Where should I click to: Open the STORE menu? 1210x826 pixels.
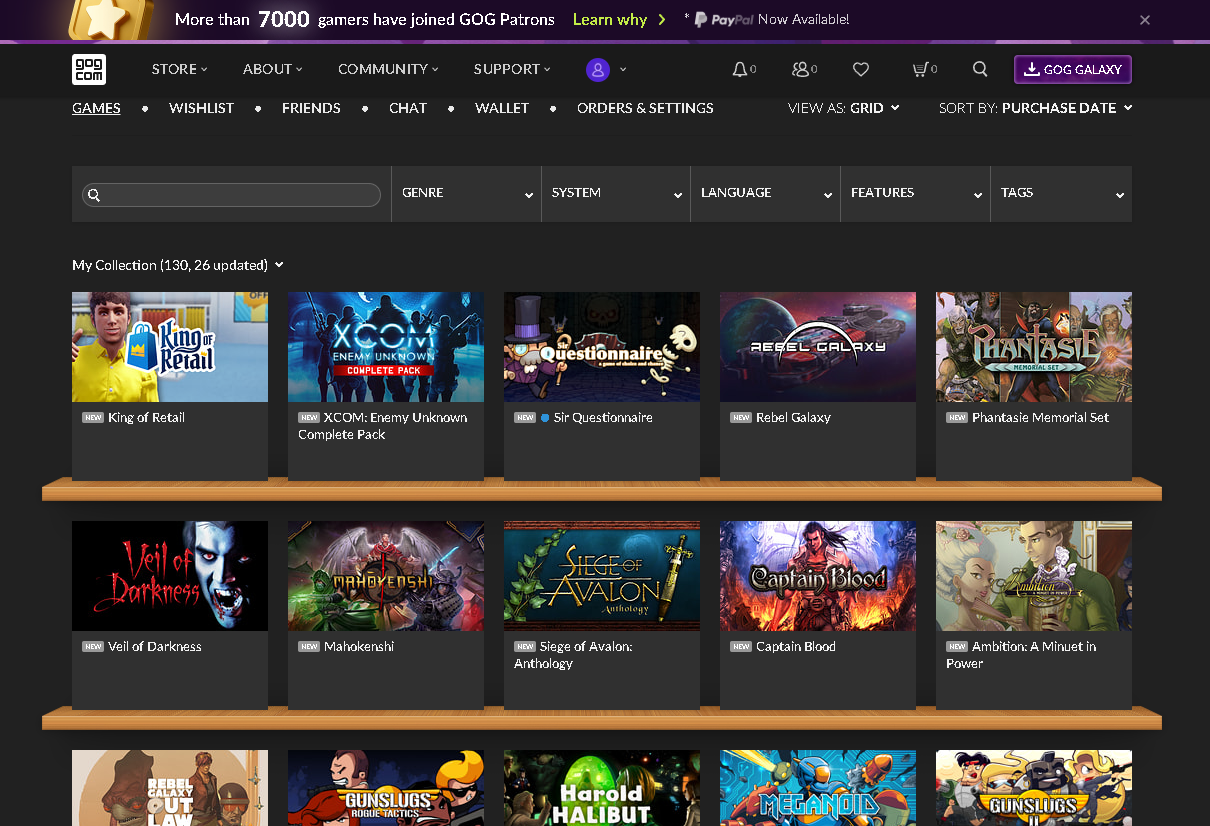click(179, 69)
